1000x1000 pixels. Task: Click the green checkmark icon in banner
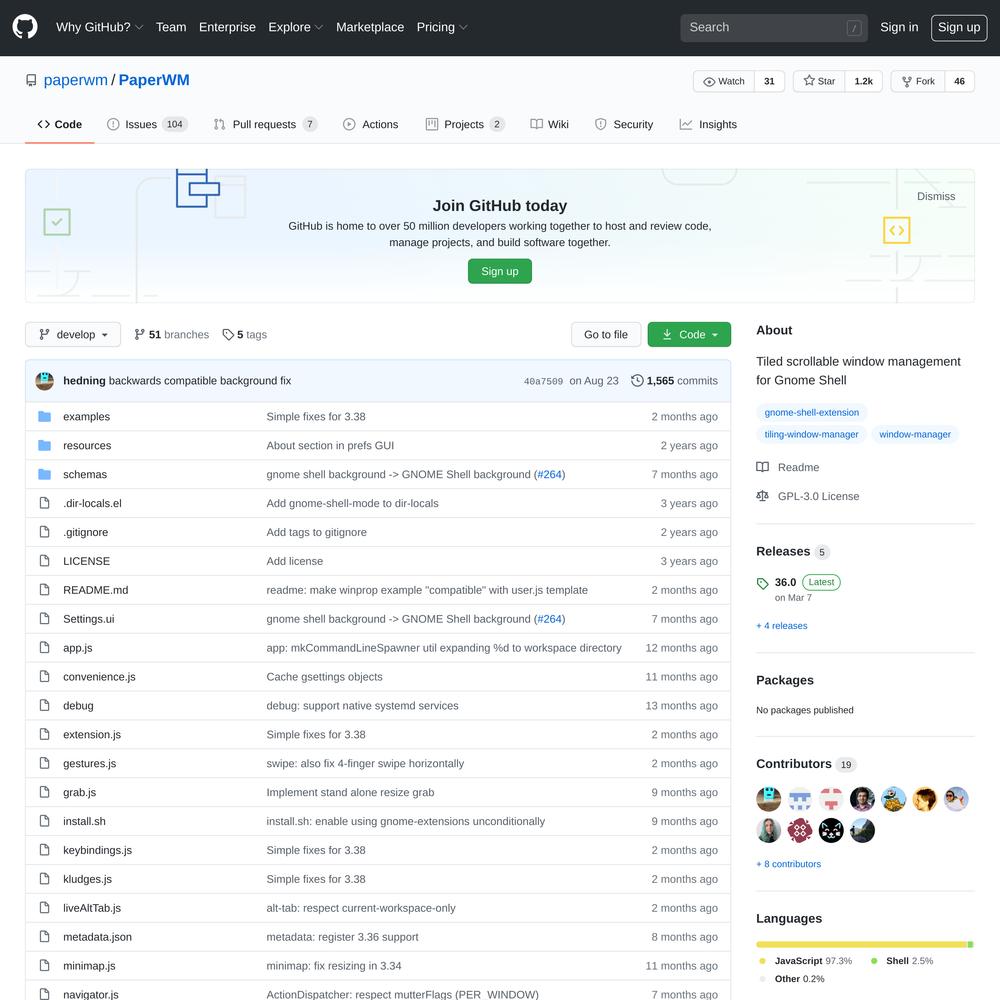57,222
